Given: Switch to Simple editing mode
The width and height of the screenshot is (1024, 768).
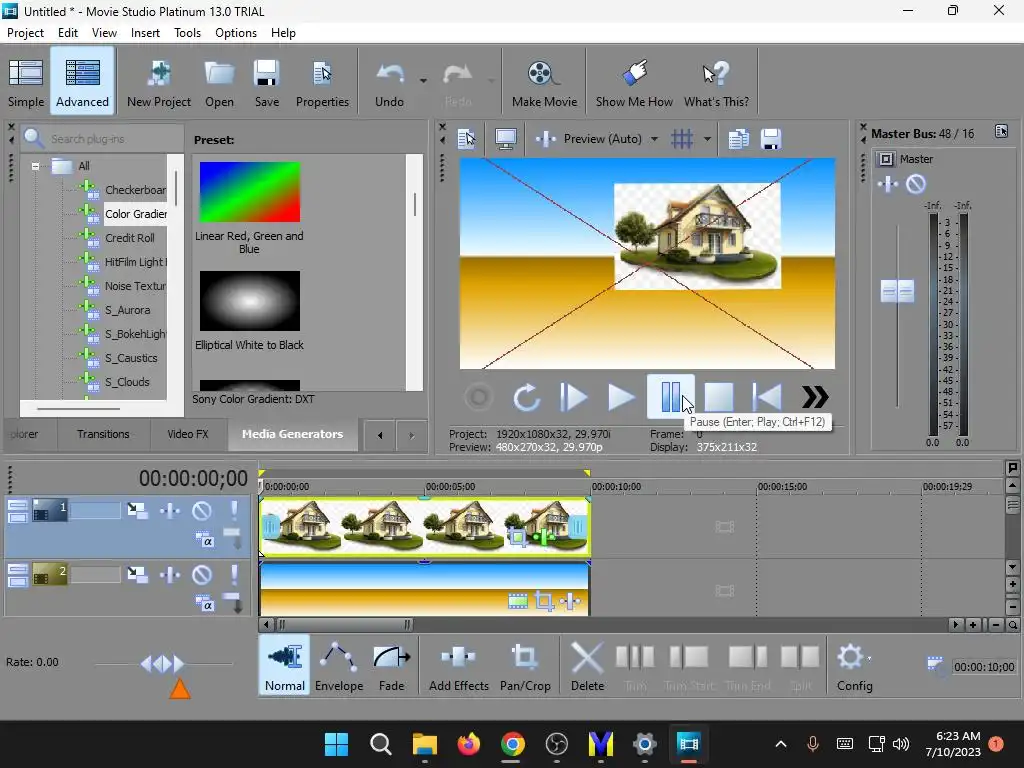Looking at the screenshot, I should coord(26,82).
